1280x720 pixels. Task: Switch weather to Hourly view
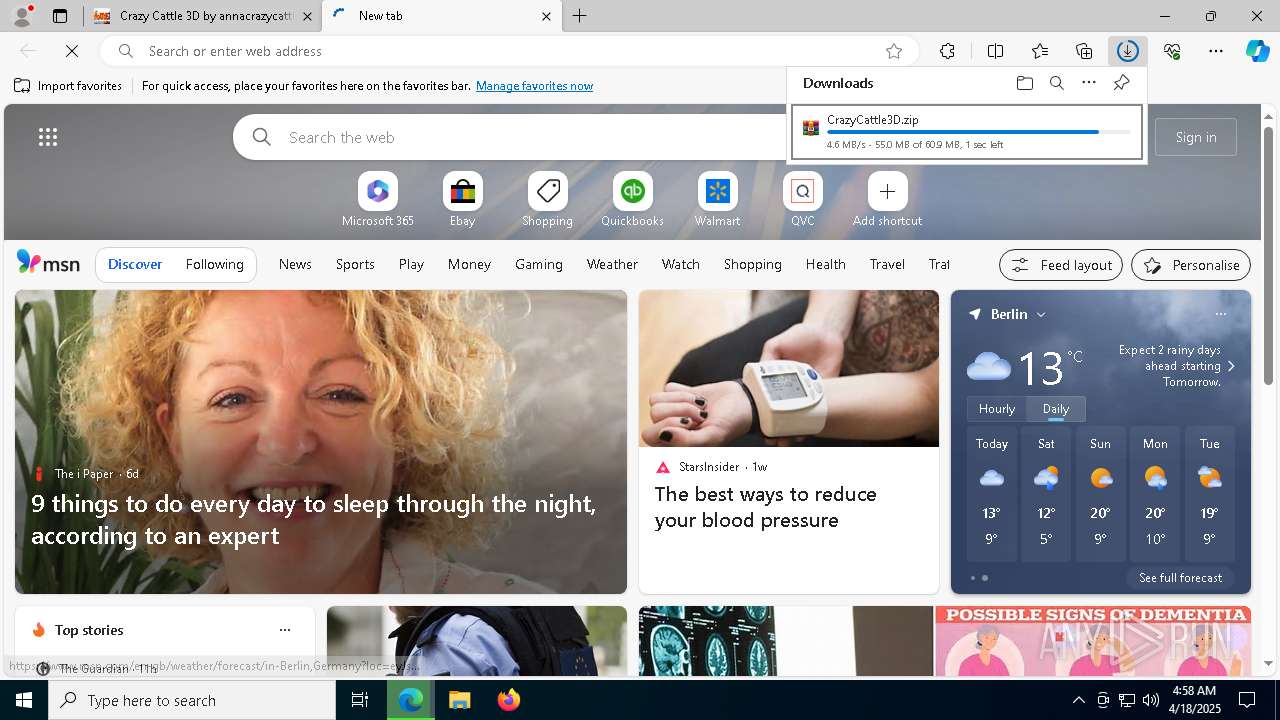point(997,409)
